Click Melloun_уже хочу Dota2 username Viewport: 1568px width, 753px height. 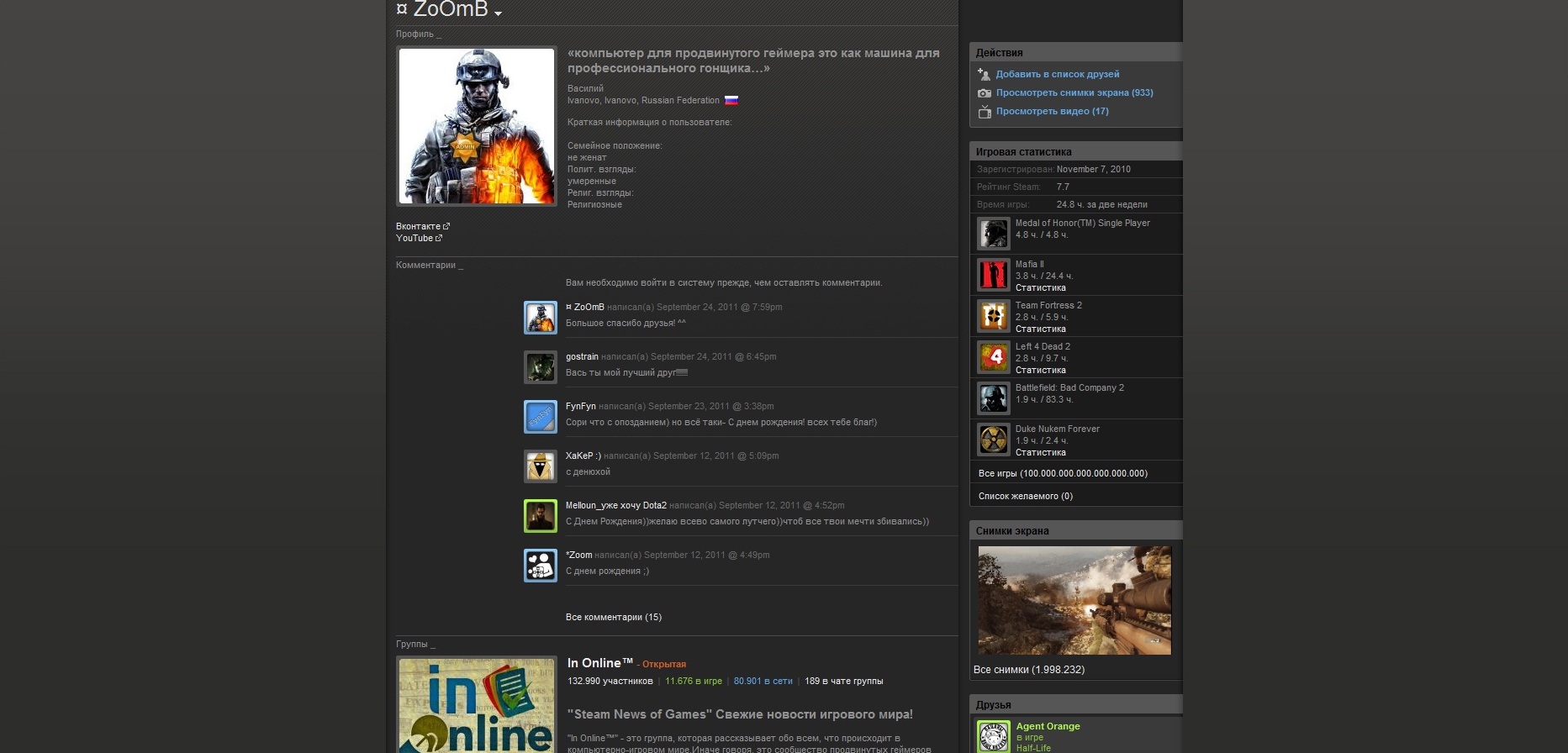coord(616,505)
